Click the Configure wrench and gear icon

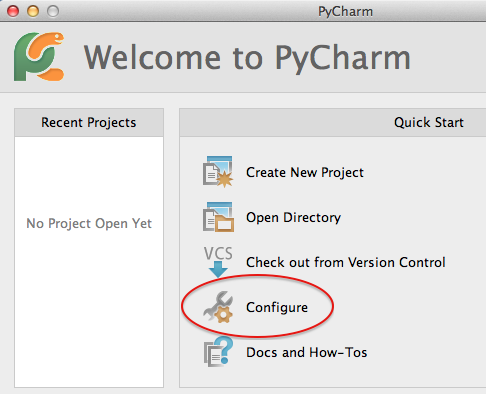(x=218, y=307)
